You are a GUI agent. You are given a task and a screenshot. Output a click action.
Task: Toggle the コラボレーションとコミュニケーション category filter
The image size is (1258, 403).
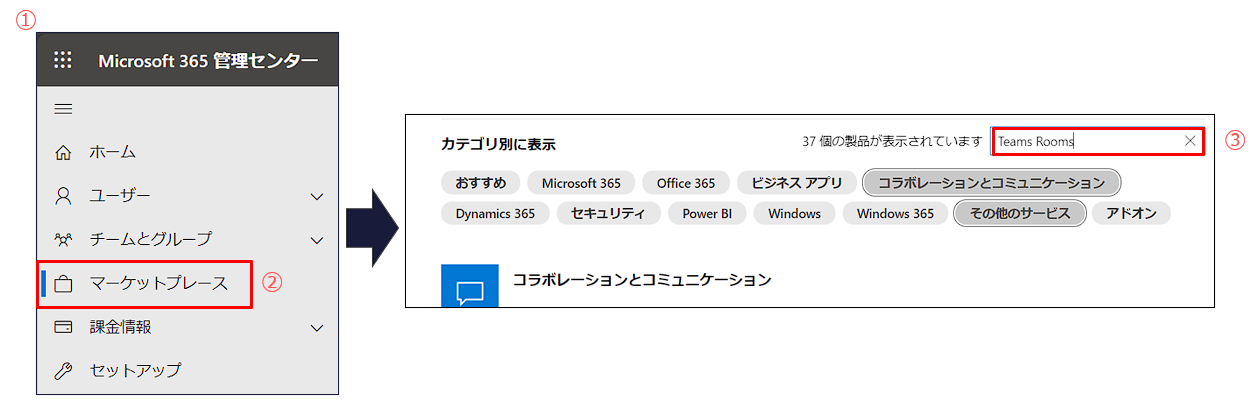click(x=991, y=183)
